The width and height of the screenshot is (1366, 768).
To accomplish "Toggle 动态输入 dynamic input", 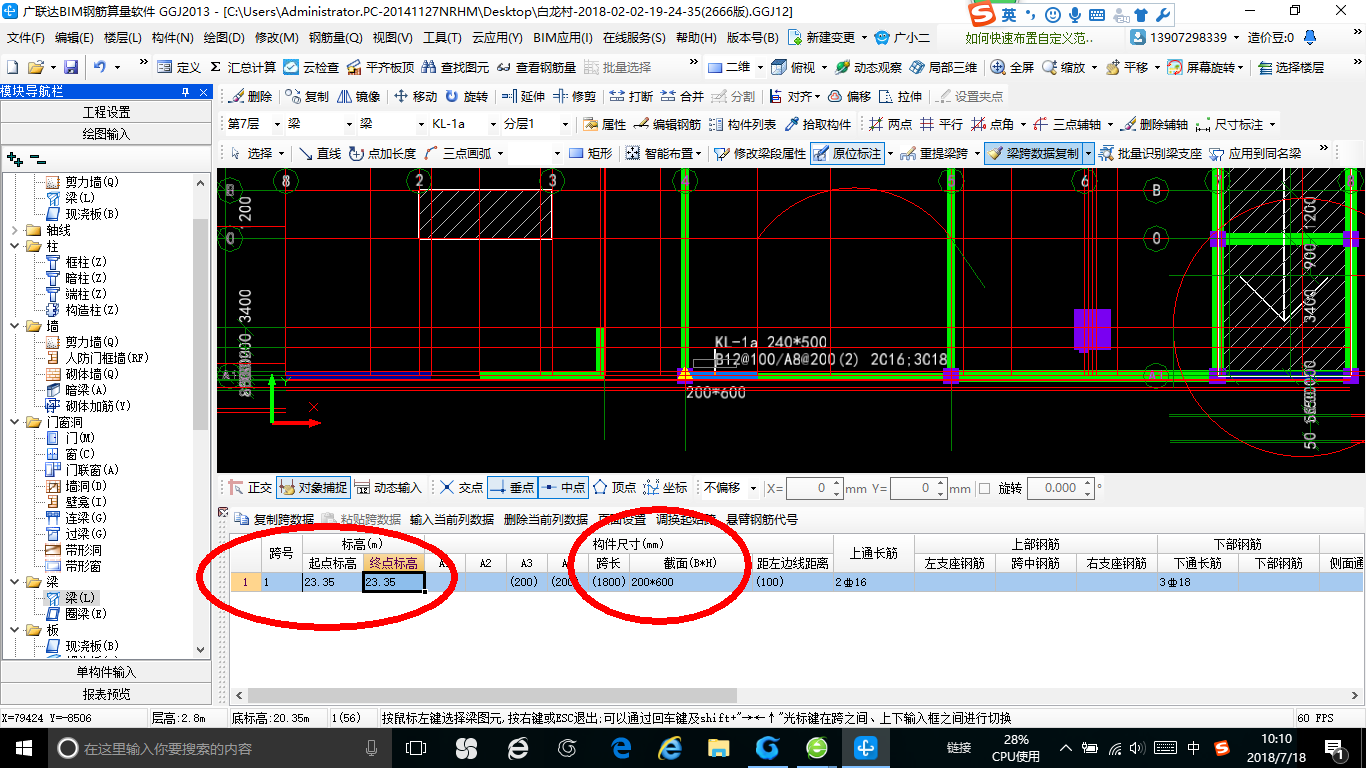I will point(388,487).
